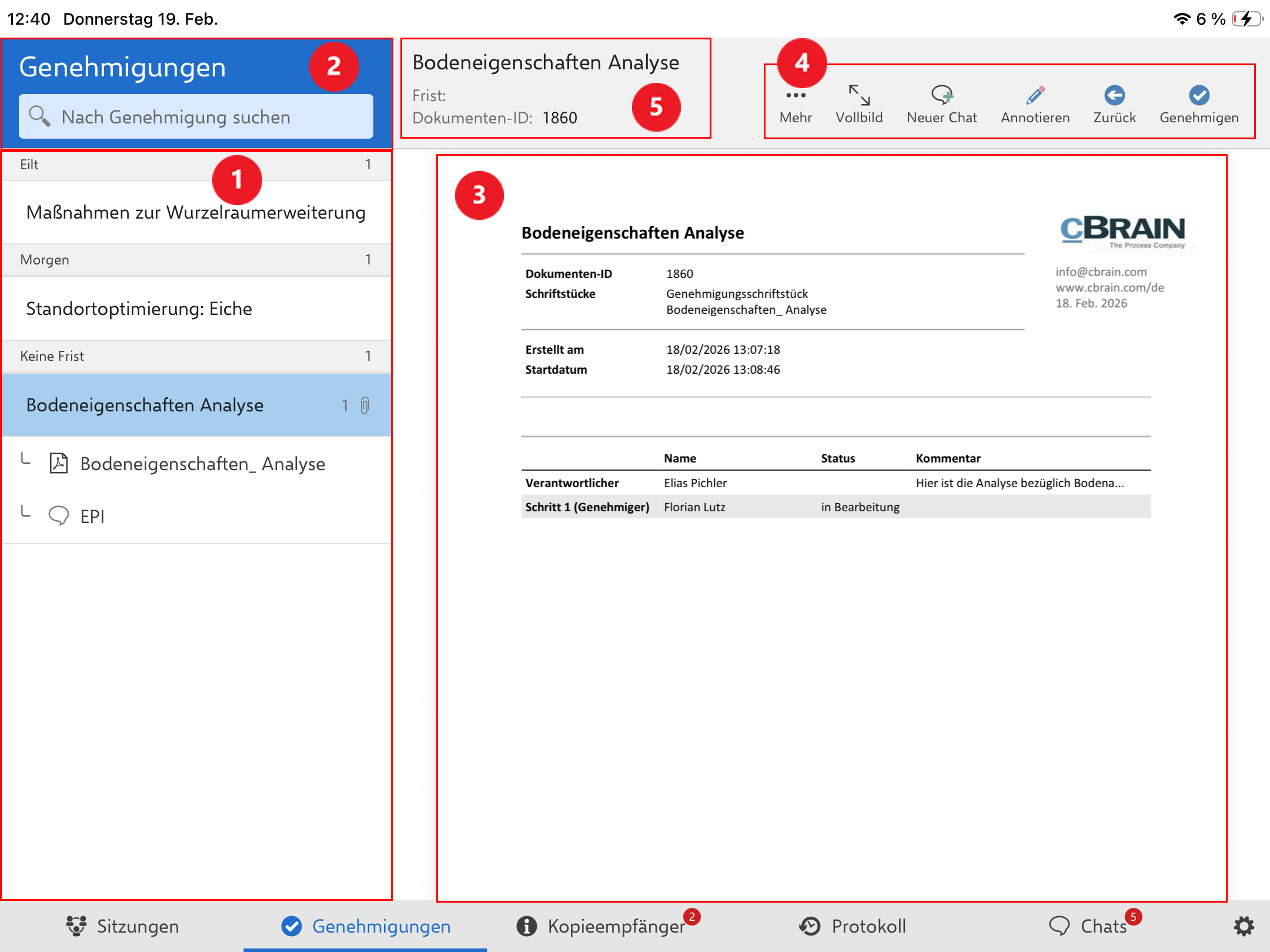Open the Bodeneigenschaften_ Analyse PDF attachment
Viewport: 1270px width, 952px height.
click(x=202, y=464)
